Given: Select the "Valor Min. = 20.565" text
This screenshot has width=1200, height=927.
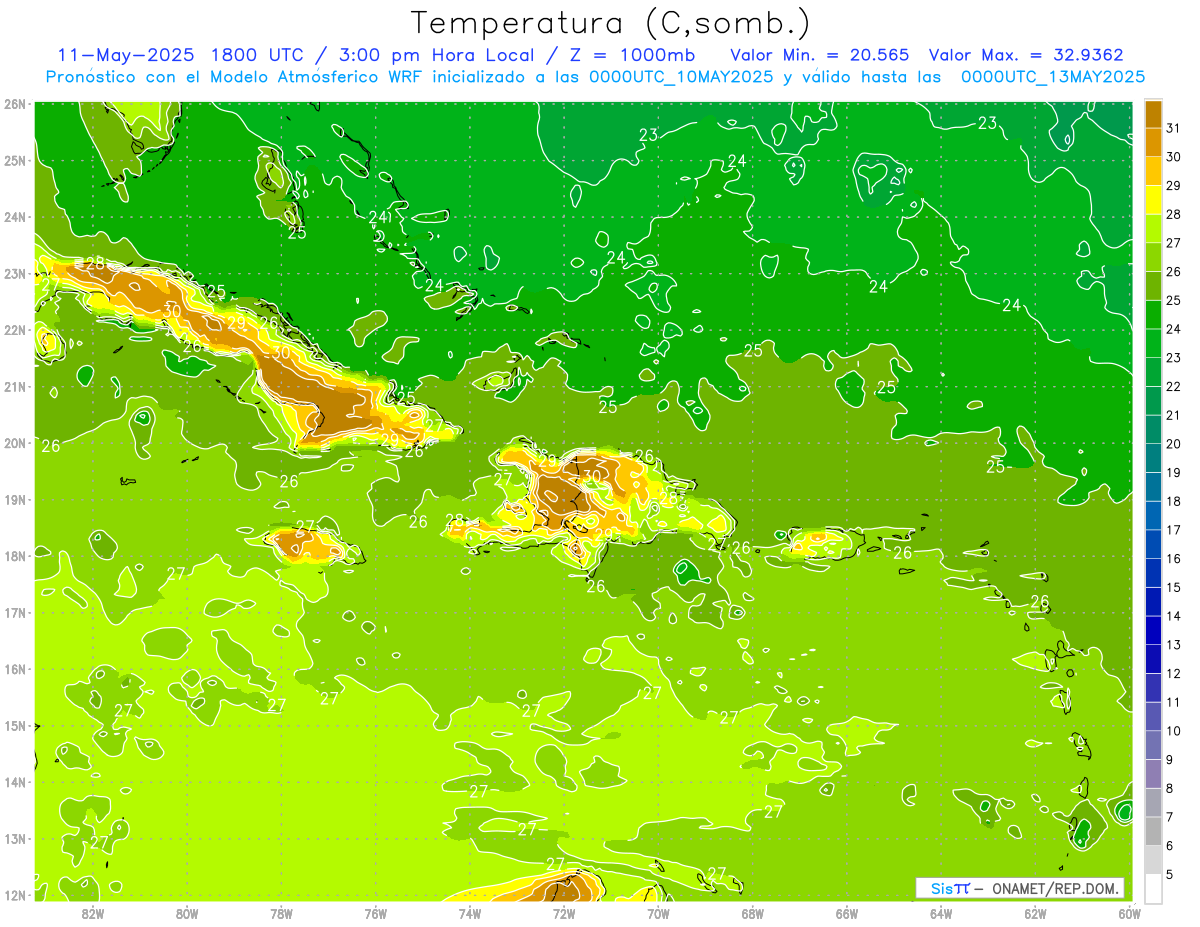Looking at the screenshot, I should [820, 55].
